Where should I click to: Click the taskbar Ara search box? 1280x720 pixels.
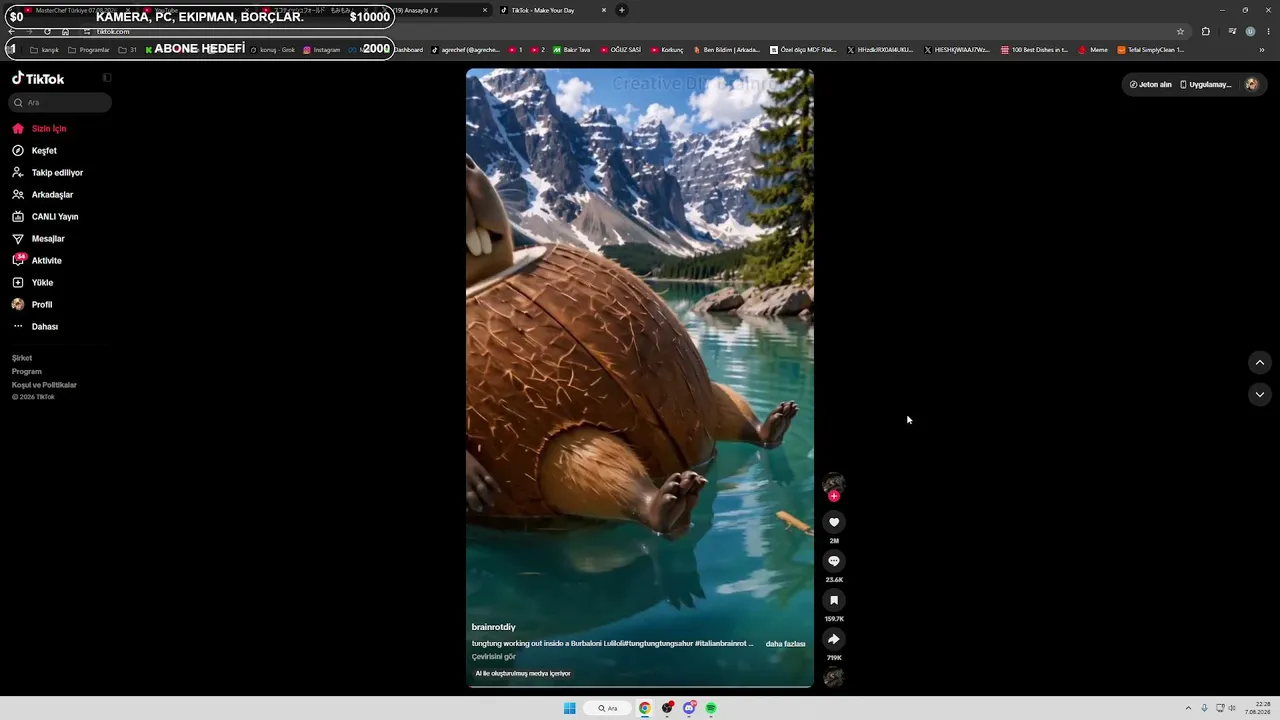[x=609, y=708]
